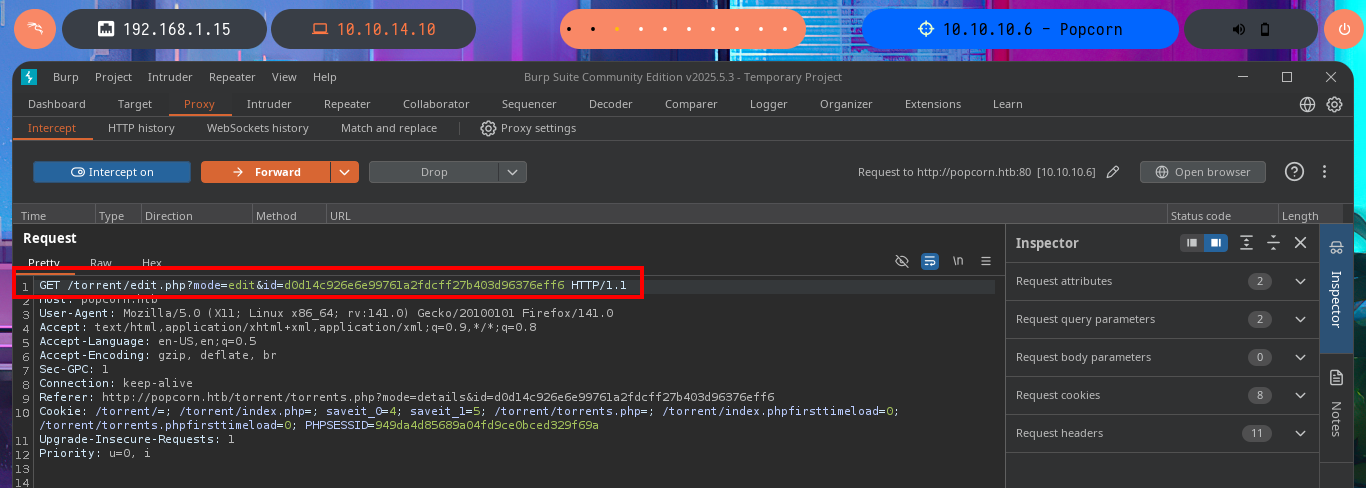This screenshot has height=488, width=1366.
Task: Close the Inspector panel with X
Action: click(1300, 243)
